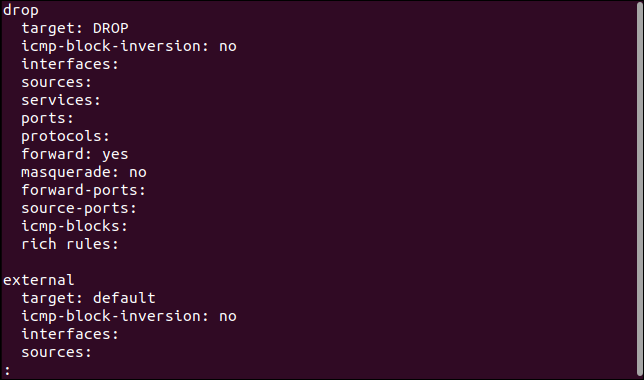Click 'icmp-block-inversion: no' under drop
The height and width of the screenshot is (380, 644).
coord(129,46)
